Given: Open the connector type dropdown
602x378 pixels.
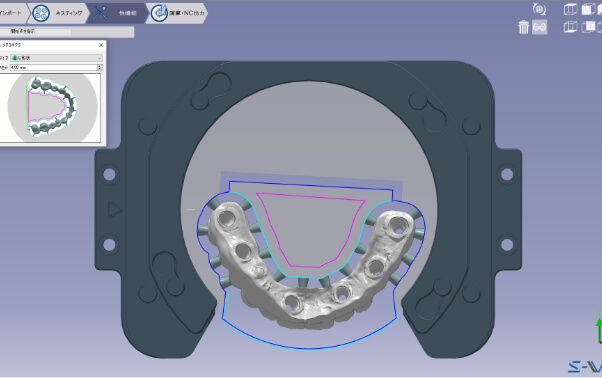Looking at the screenshot, I should [56, 58].
